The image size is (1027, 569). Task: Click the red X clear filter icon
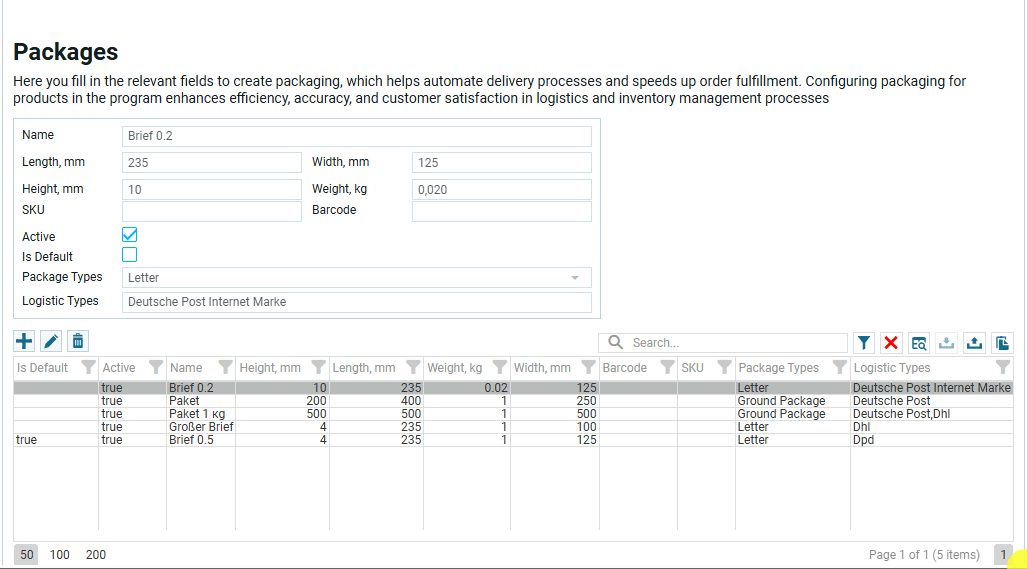pyautogui.click(x=891, y=343)
